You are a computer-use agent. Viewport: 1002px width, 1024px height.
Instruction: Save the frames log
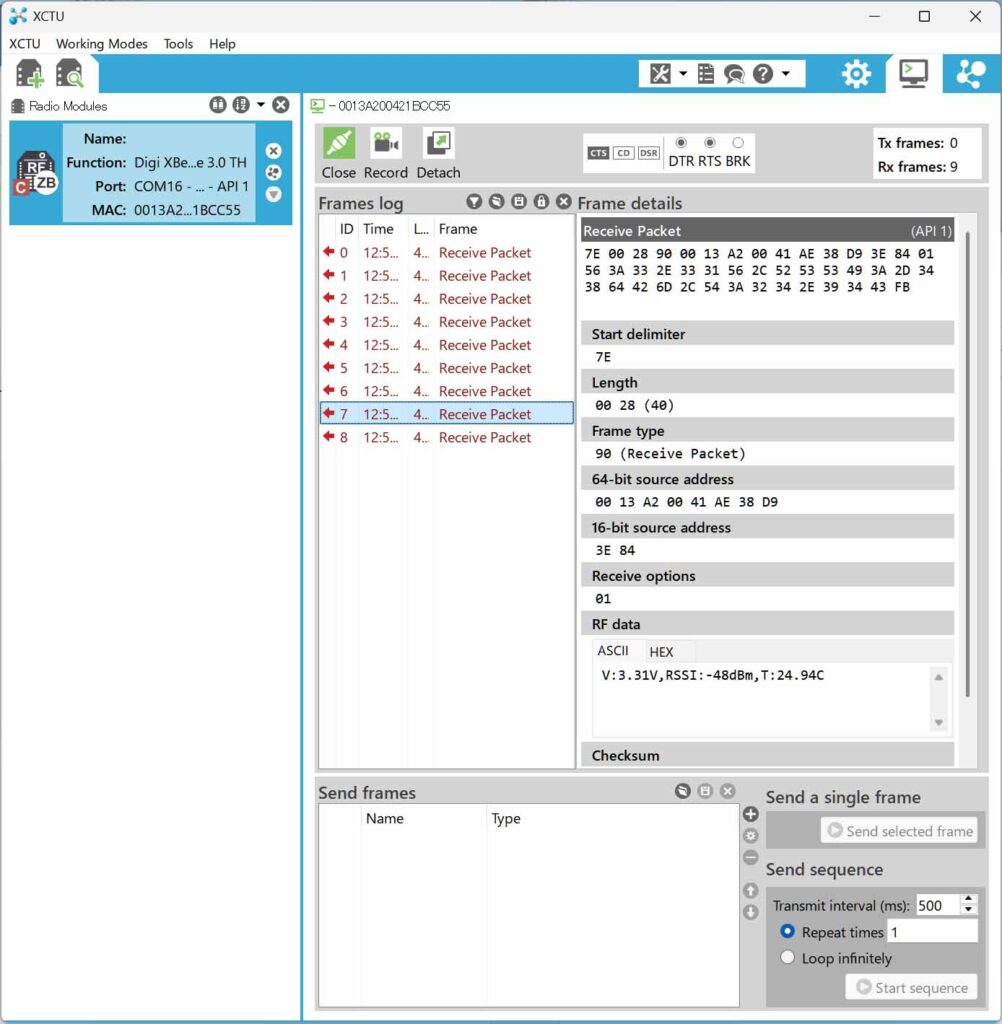coord(519,202)
